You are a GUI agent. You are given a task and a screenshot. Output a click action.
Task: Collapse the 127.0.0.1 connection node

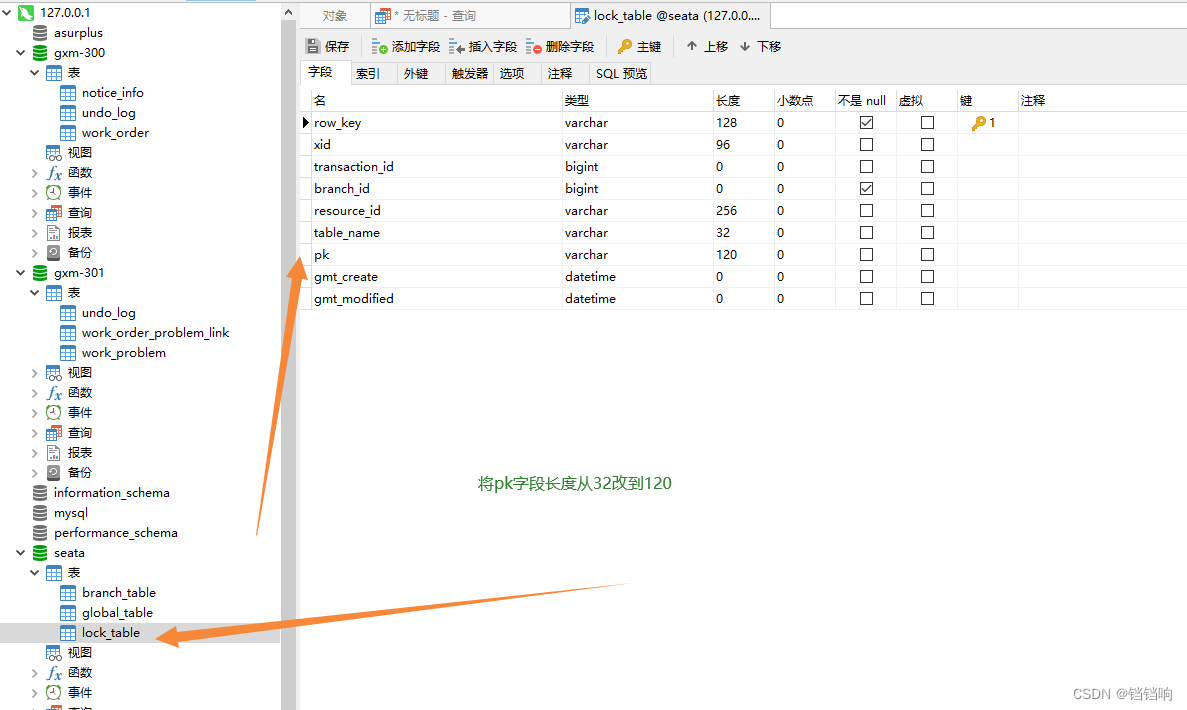pyautogui.click(x=7, y=13)
